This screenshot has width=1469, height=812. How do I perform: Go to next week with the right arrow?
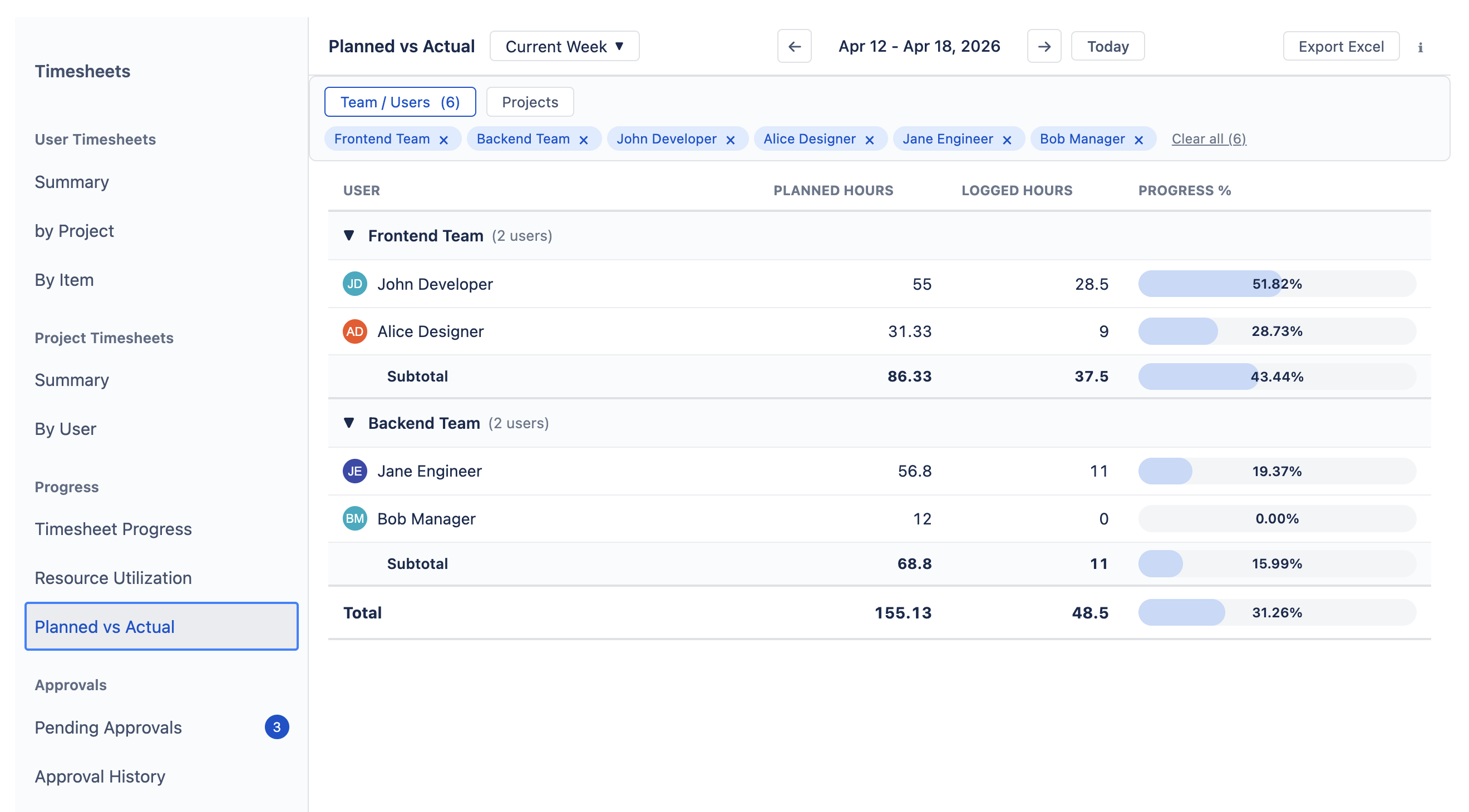(x=1044, y=46)
